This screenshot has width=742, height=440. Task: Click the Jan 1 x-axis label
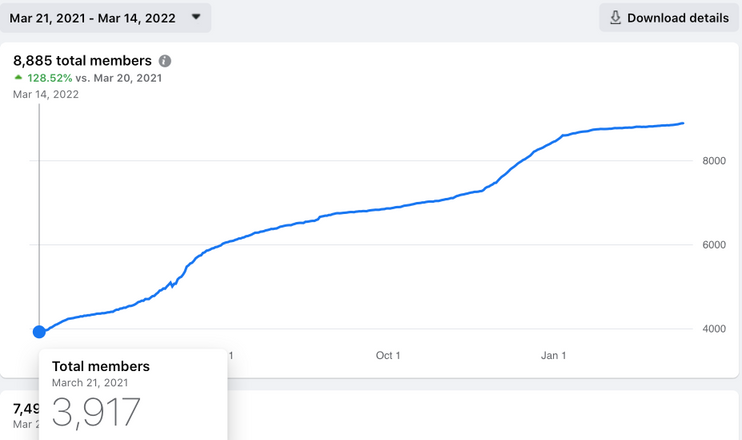click(553, 355)
